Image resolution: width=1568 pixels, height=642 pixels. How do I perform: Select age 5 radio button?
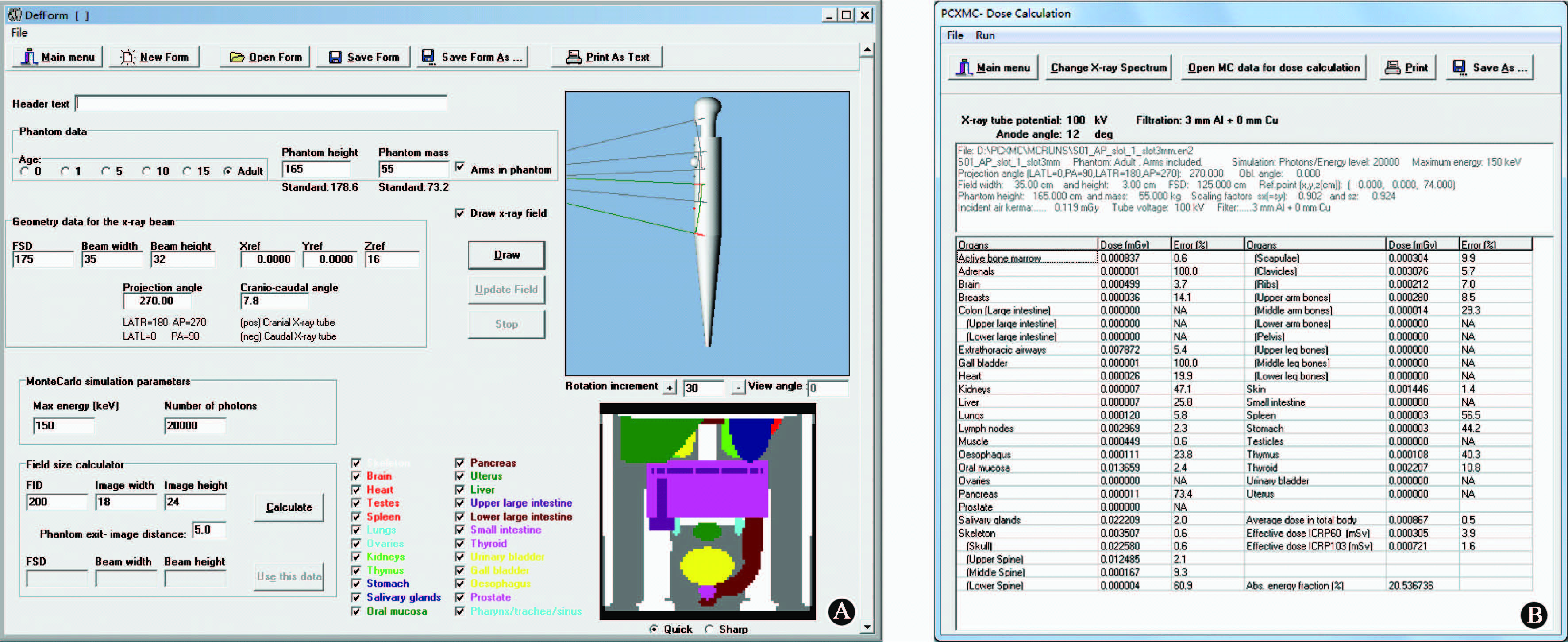tap(105, 172)
